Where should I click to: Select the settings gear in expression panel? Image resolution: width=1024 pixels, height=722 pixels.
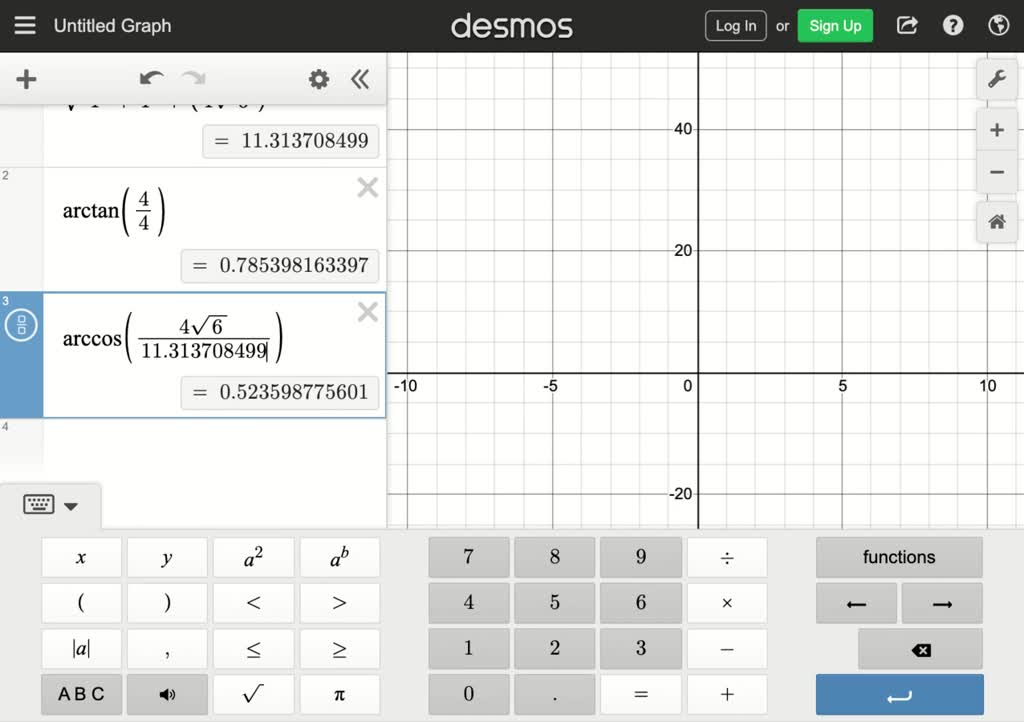pos(318,79)
